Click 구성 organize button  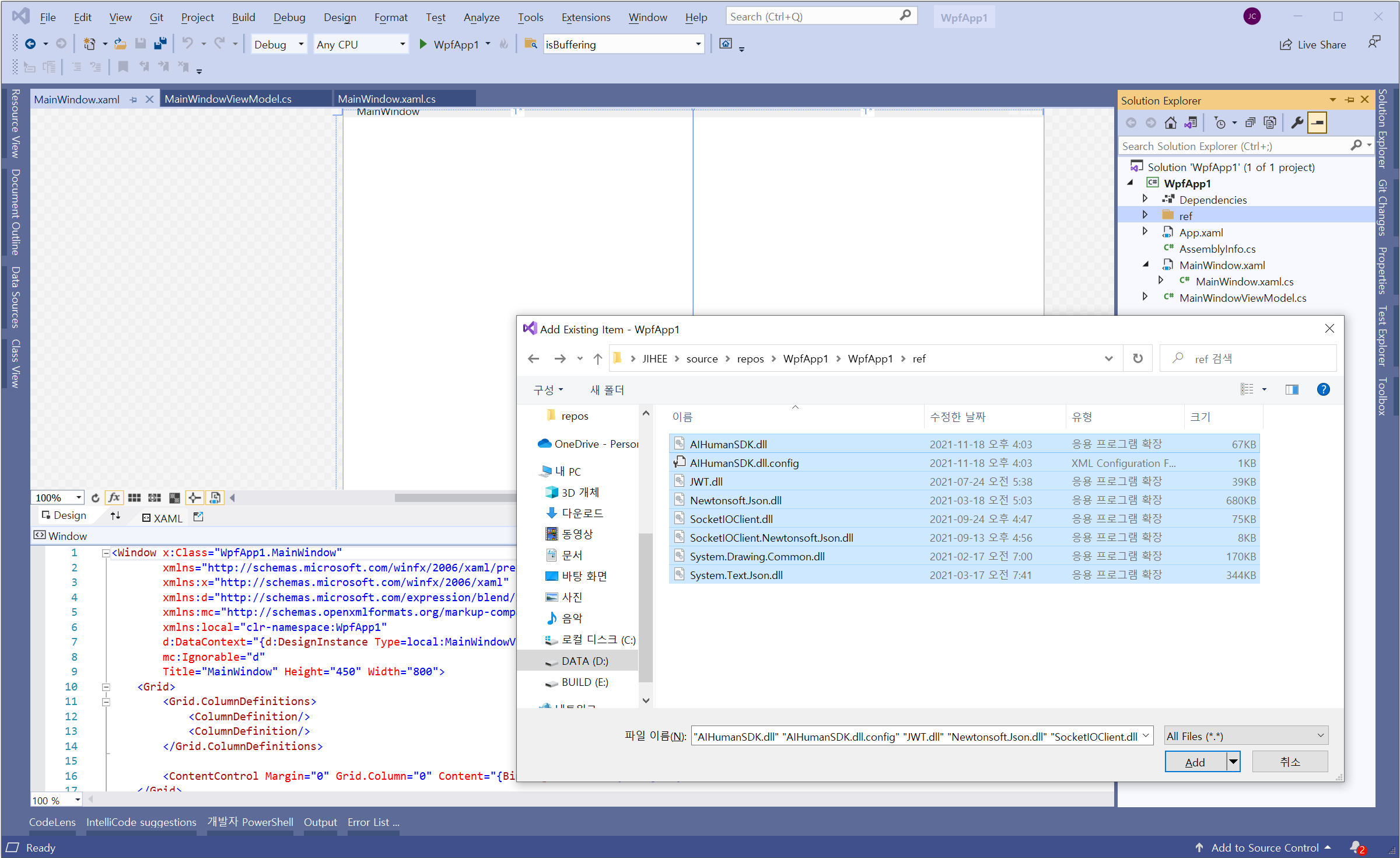(x=548, y=390)
